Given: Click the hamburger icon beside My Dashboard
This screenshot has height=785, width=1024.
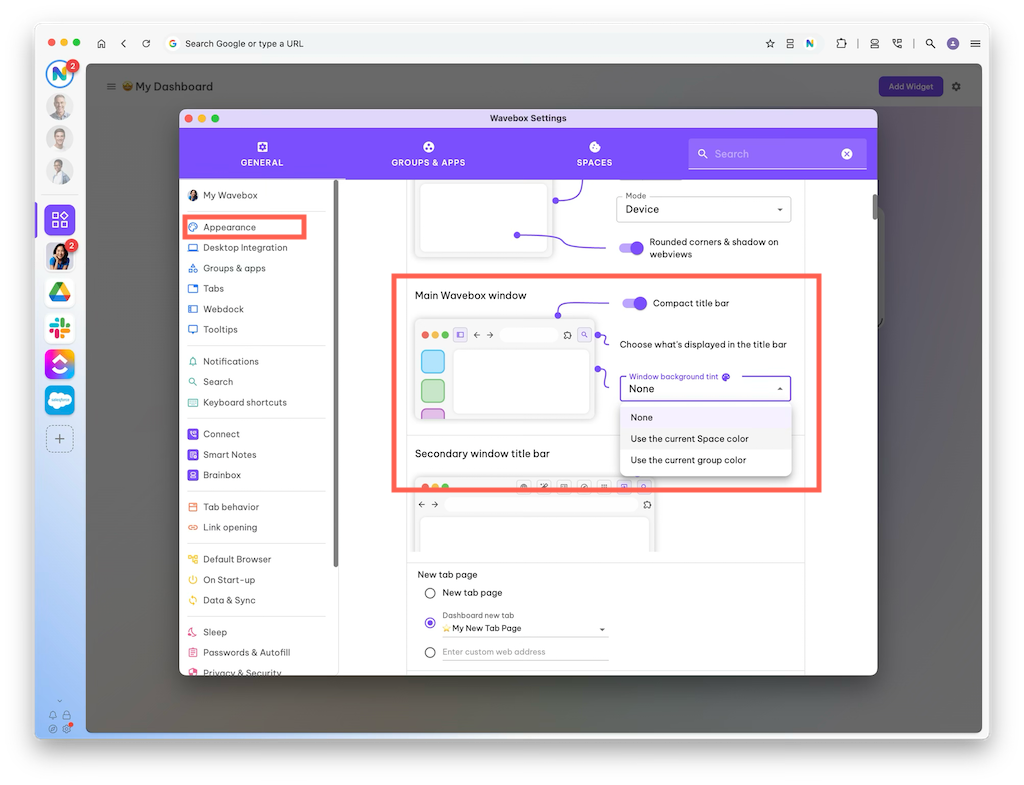Looking at the screenshot, I should point(111,87).
